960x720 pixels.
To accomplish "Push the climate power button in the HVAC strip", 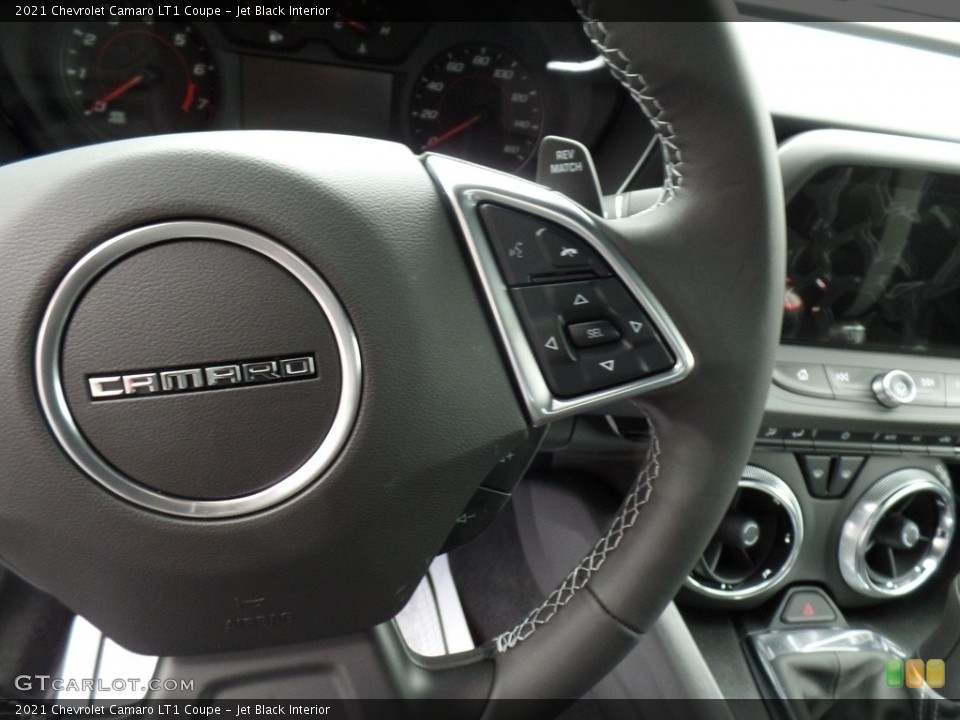I will click(x=845, y=437).
